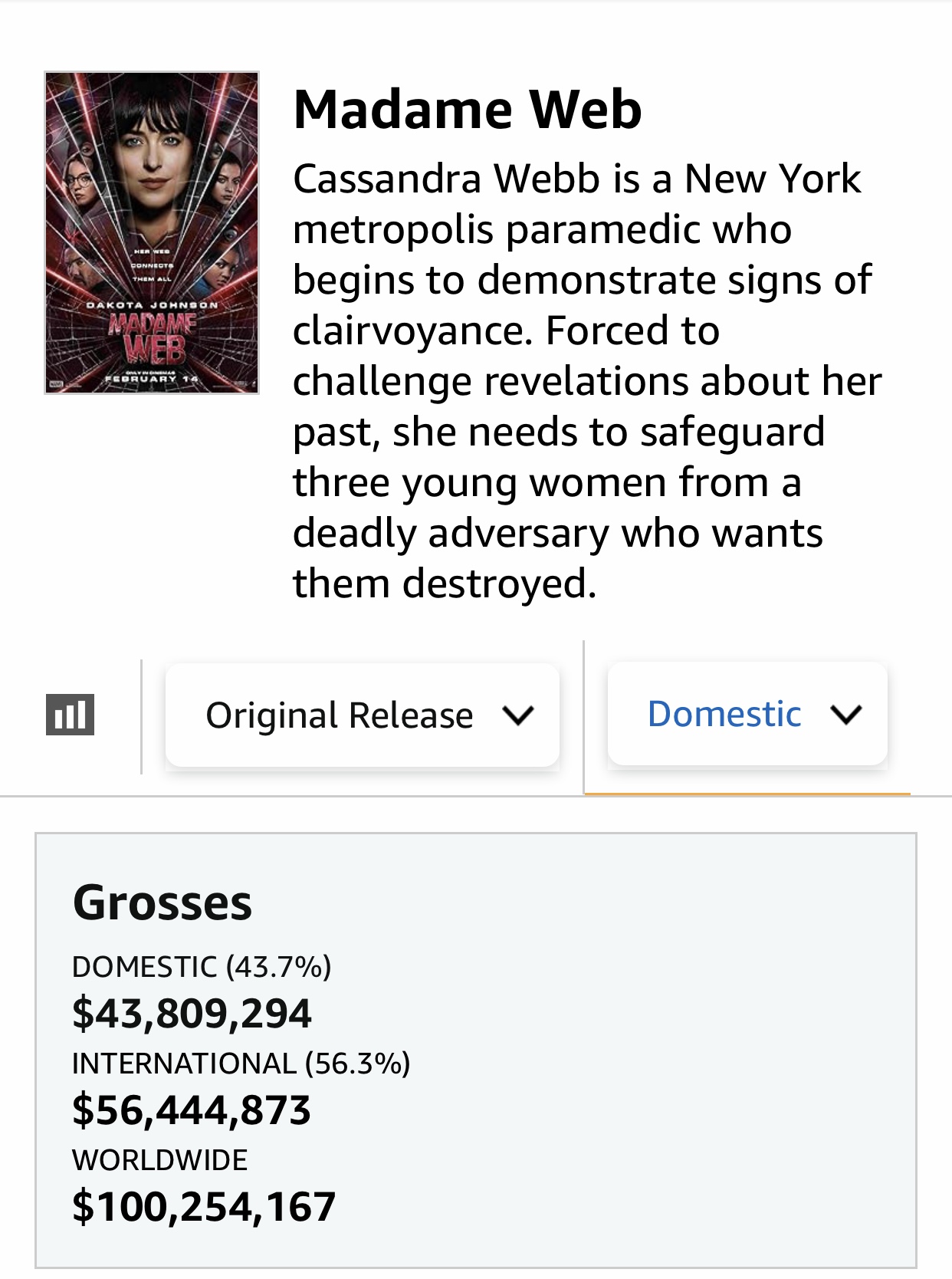Click the international gross $56,444,873

(x=192, y=1110)
